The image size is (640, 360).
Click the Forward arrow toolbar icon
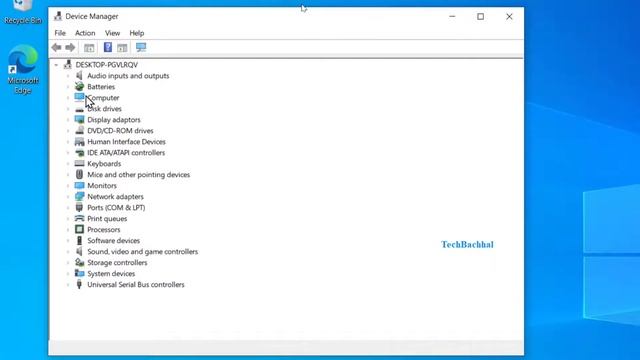[x=70, y=47]
